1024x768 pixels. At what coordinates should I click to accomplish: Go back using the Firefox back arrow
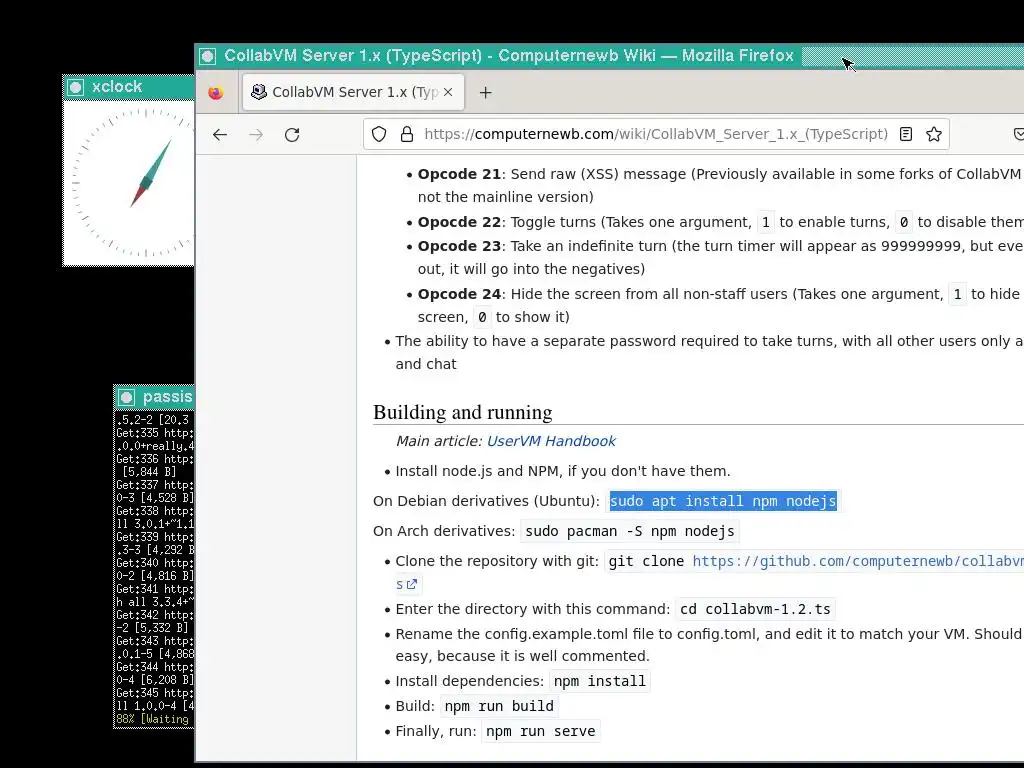point(219,135)
